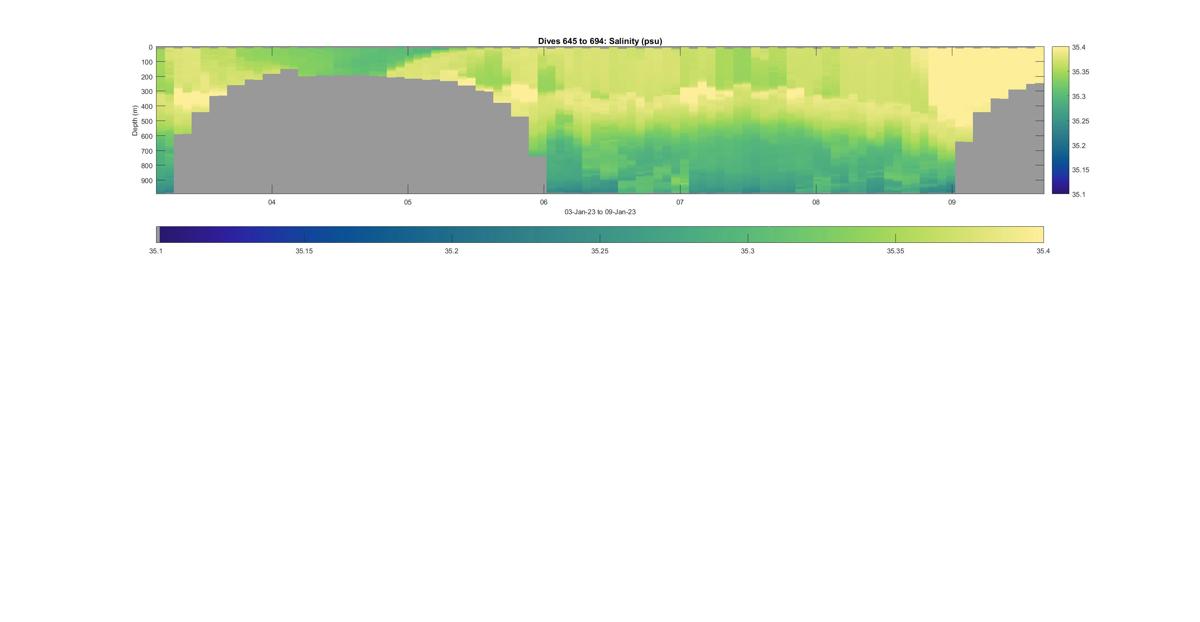Click depth axis tick "500"
1200x622 pixels.
tap(146, 122)
